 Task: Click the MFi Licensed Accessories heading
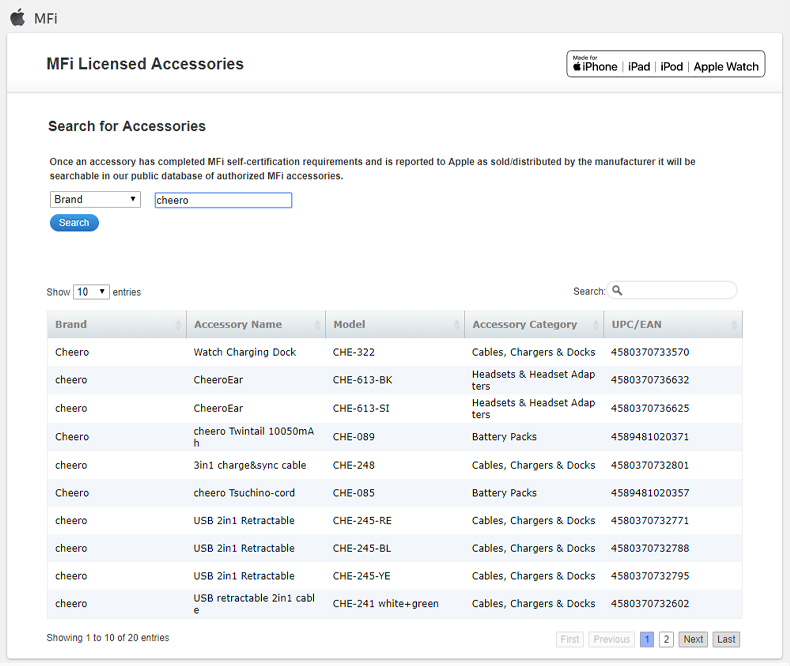click(x=145, y=64)
